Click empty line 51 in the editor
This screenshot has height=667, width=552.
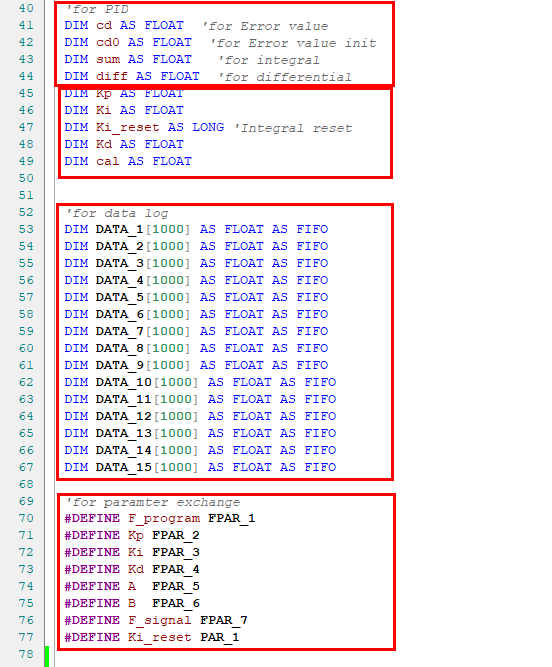tap(221, 195)
